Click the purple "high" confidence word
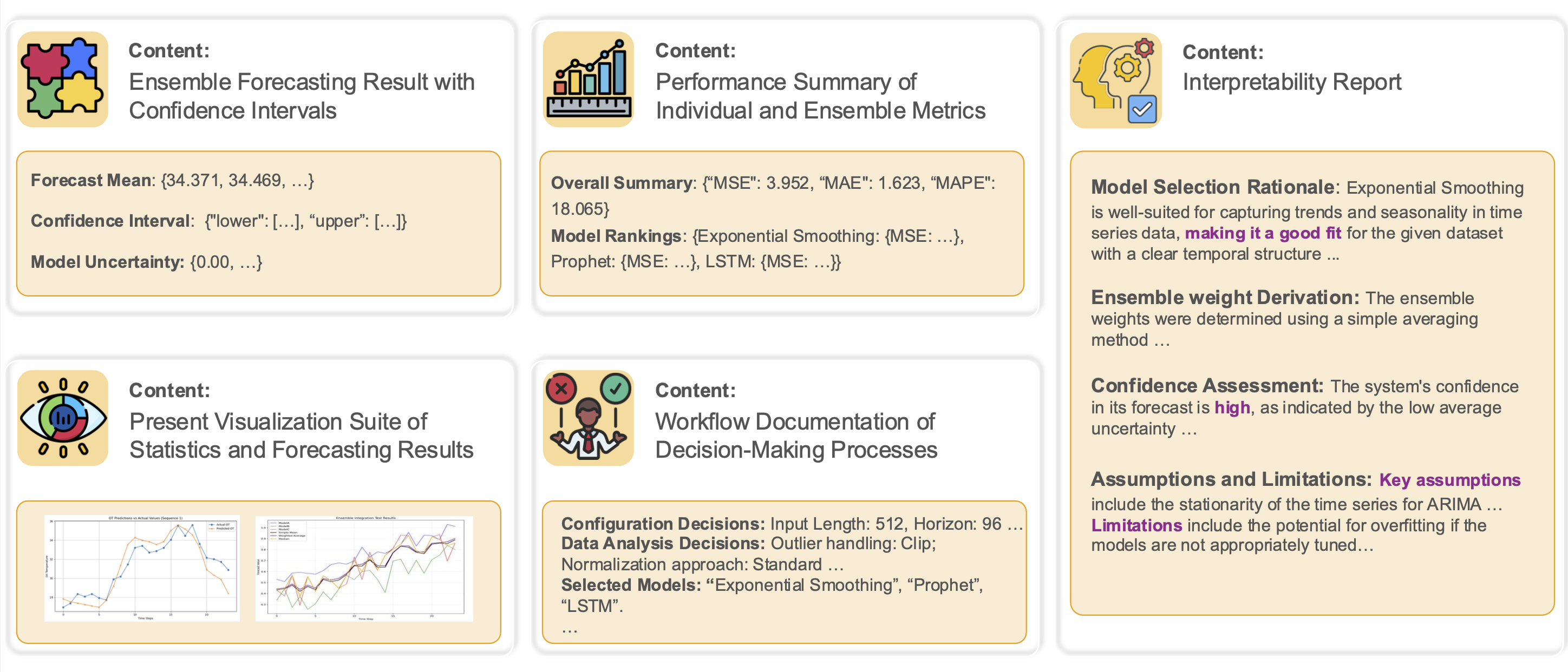The height and width of the screenshot is (672, 1568). [x=1232, y=407]
